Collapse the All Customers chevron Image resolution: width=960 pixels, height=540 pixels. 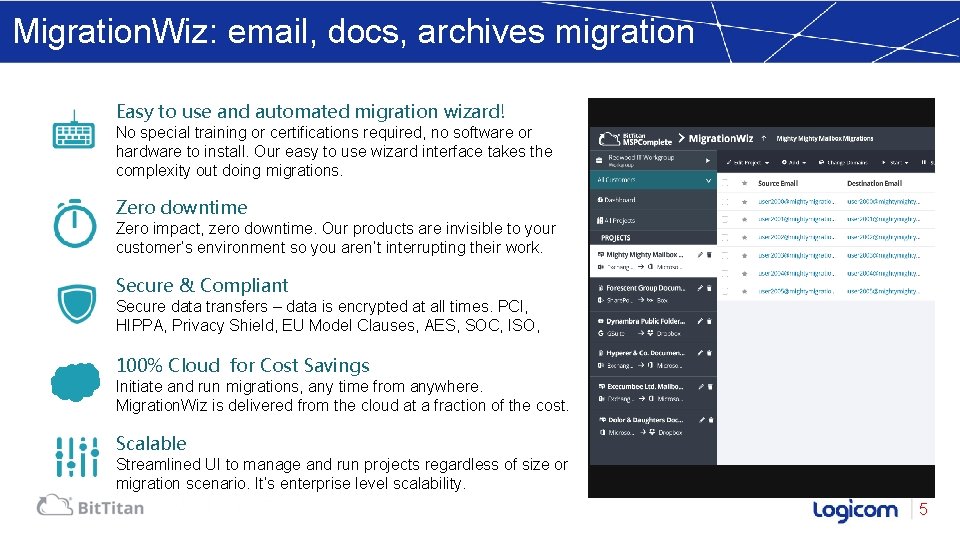tap(708, 181)
